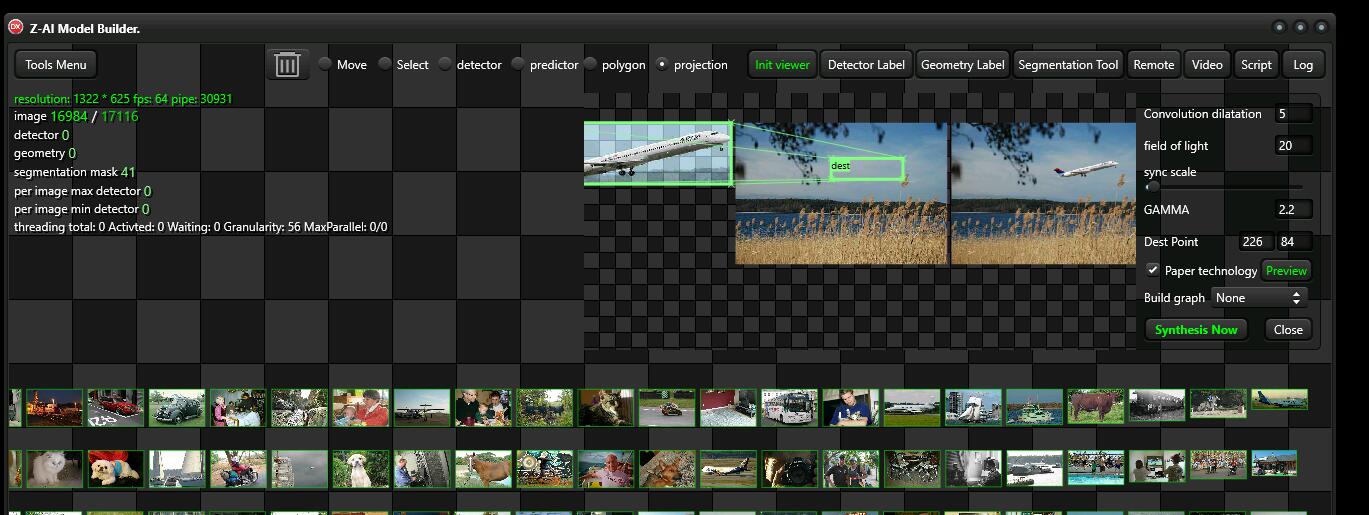This screenshot has height=515, width=1369.
Task: Edit the field of light value
Action: coord(1293,146)
